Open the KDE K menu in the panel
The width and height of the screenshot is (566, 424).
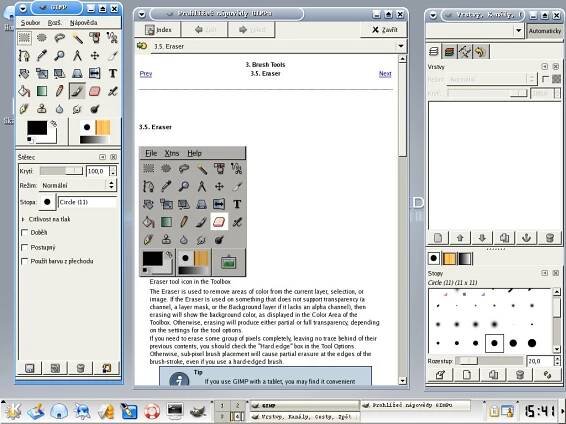point(12,410)
